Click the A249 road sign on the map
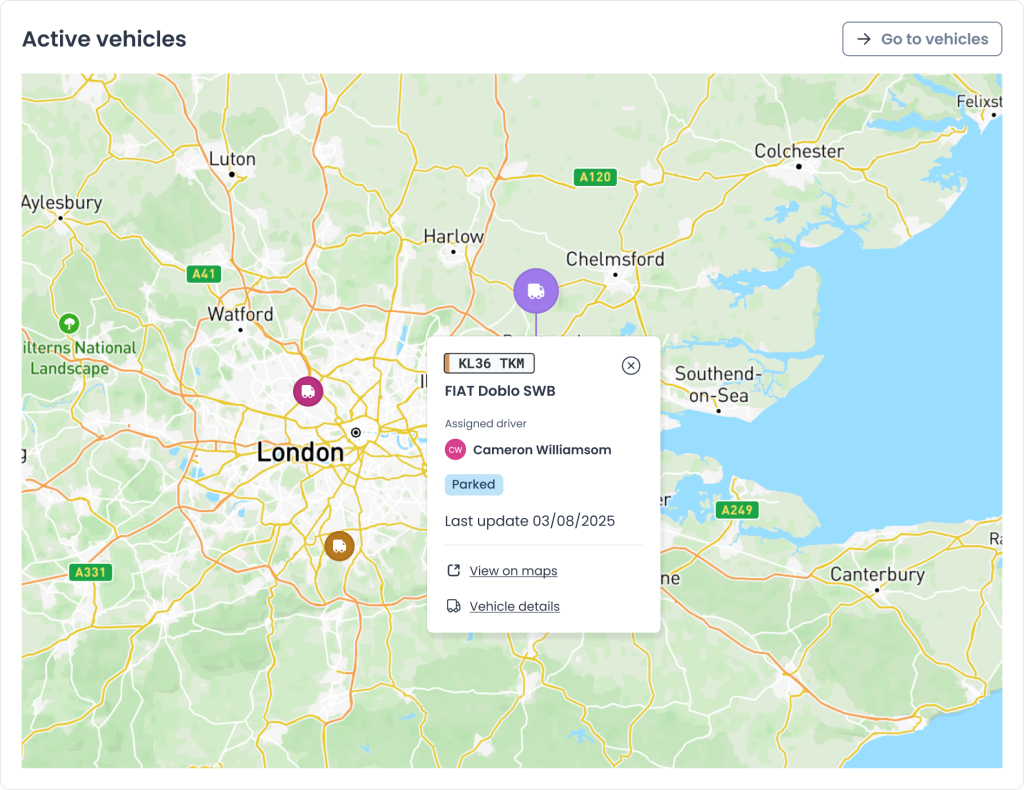 point(738,510)
